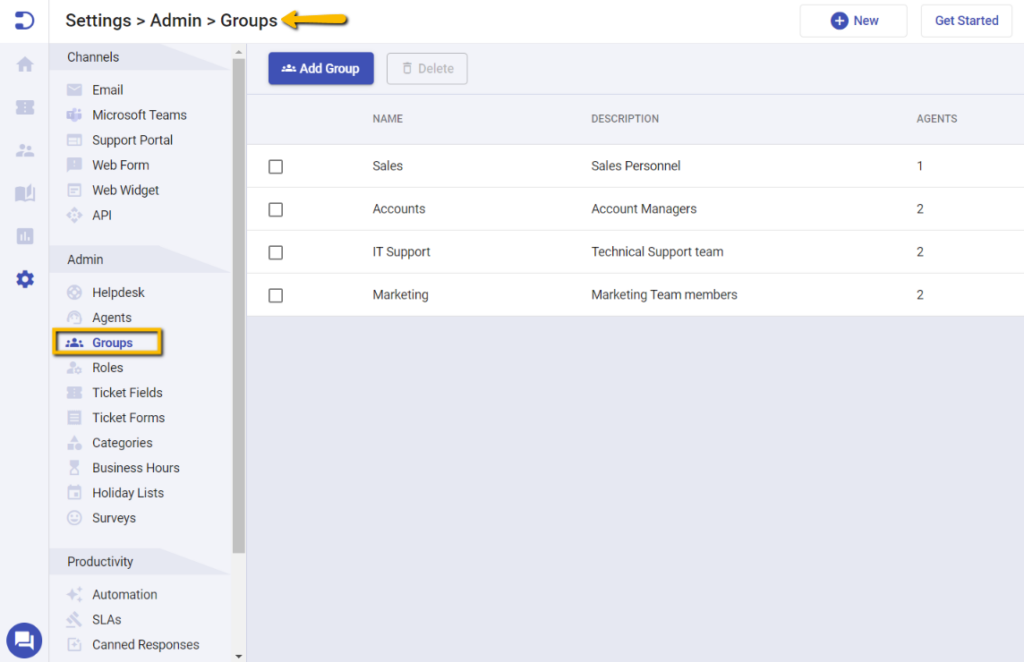Click the Microsoft Teams icon

74,115
